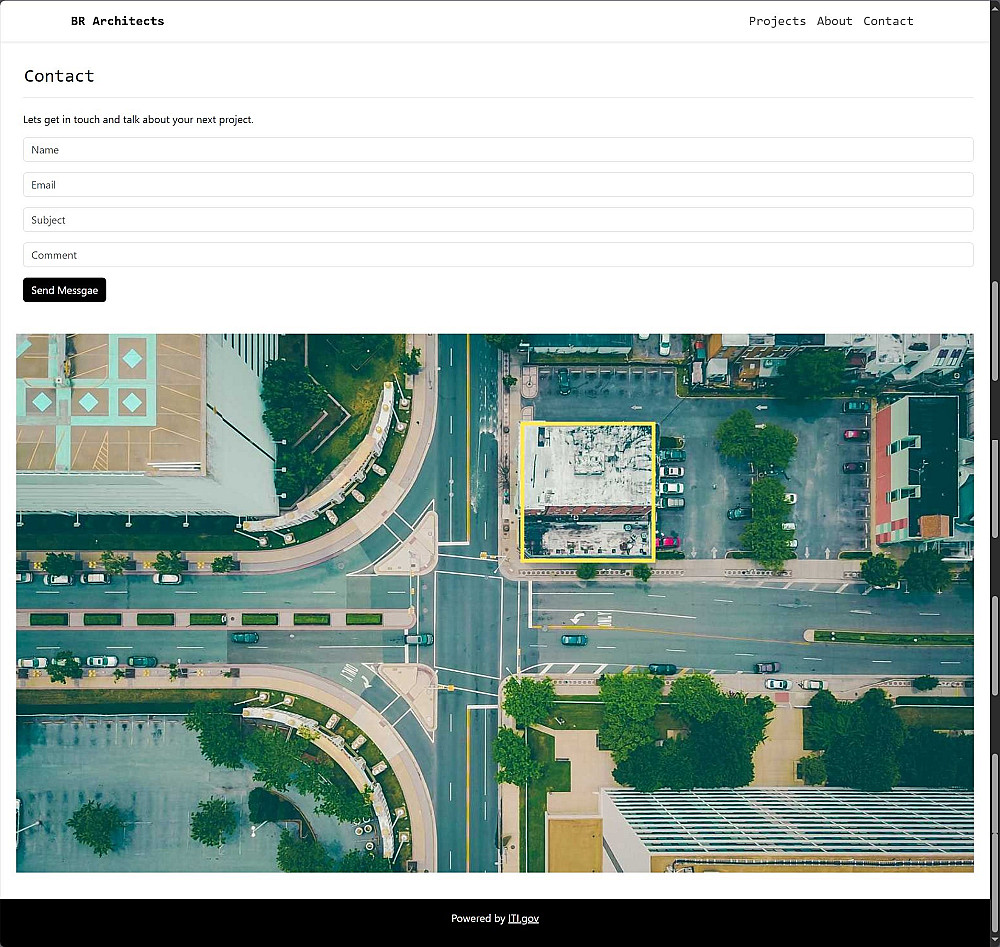Focus the Name input field
The height and width of the screenshot is (947, 1000).
click(x=498, y=150)
